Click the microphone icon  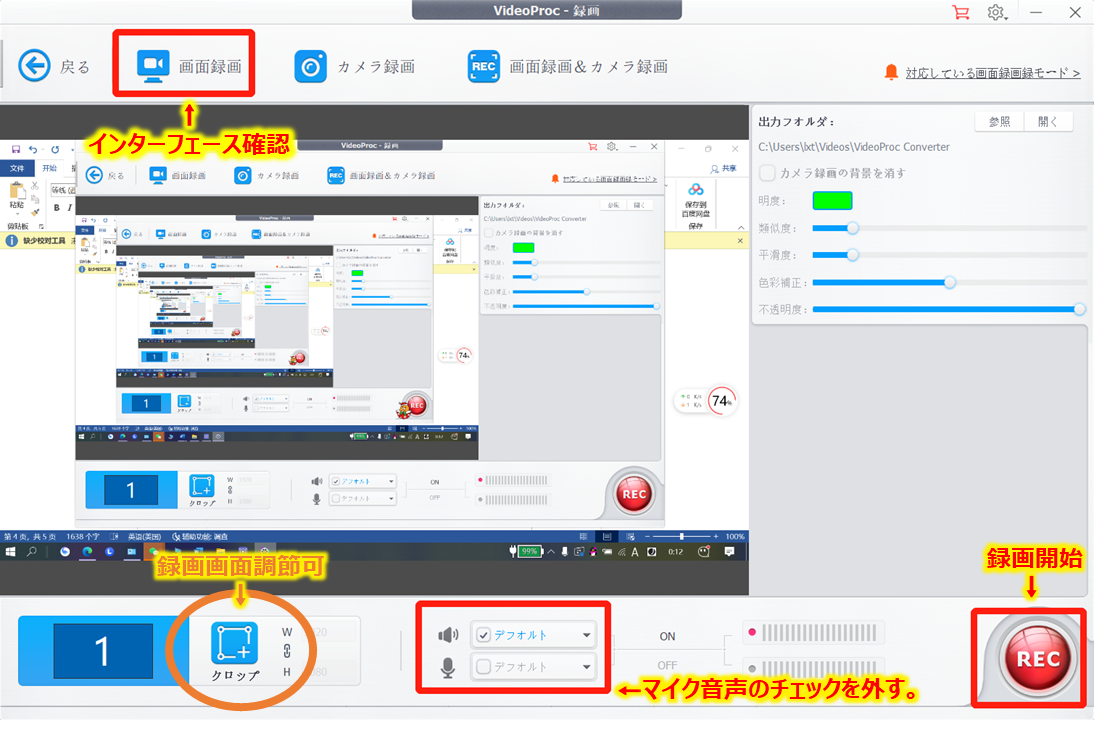(448, 667)
